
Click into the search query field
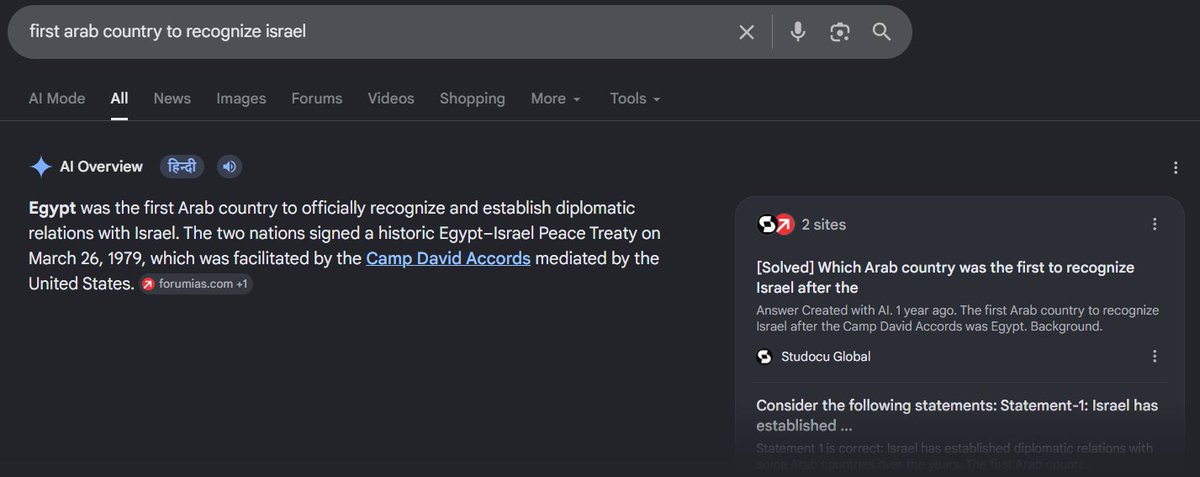tap(375, 32)
